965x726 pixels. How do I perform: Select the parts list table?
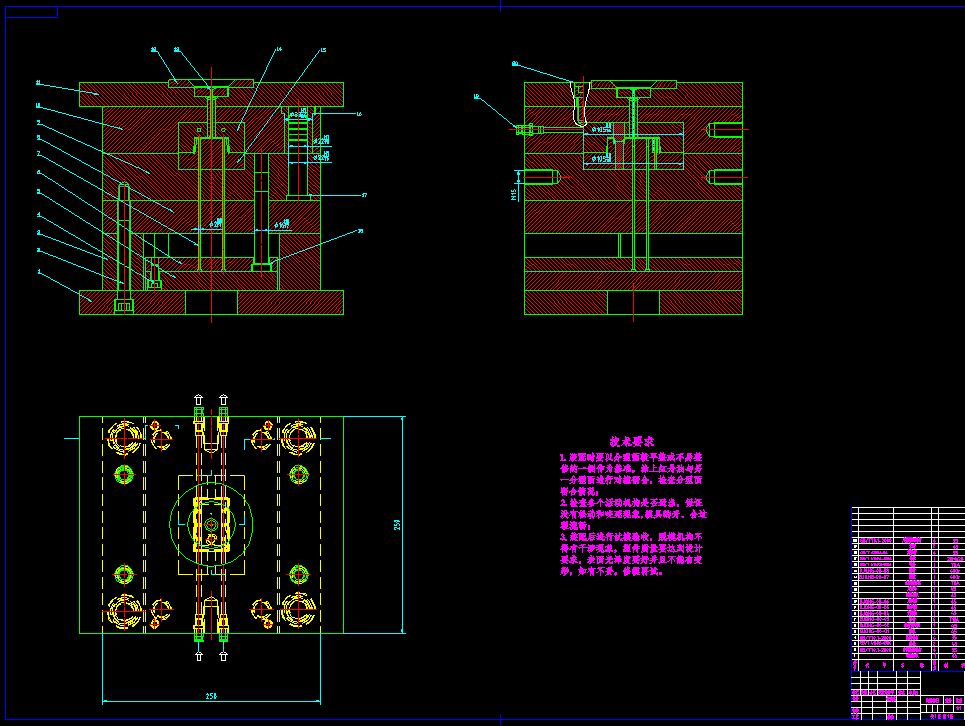tap(908, 589)
